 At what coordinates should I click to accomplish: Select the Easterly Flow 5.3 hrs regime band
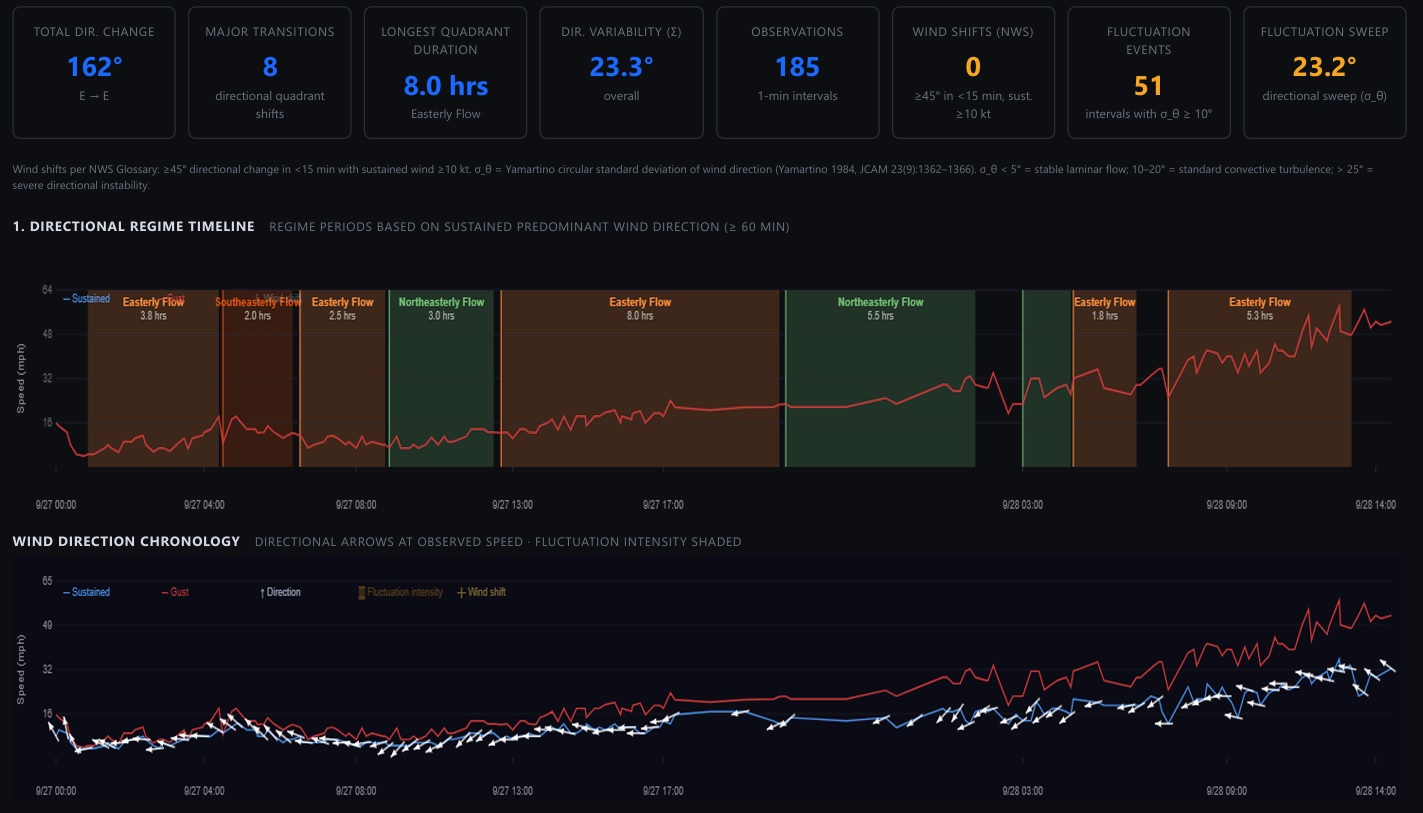(1260, 378)
